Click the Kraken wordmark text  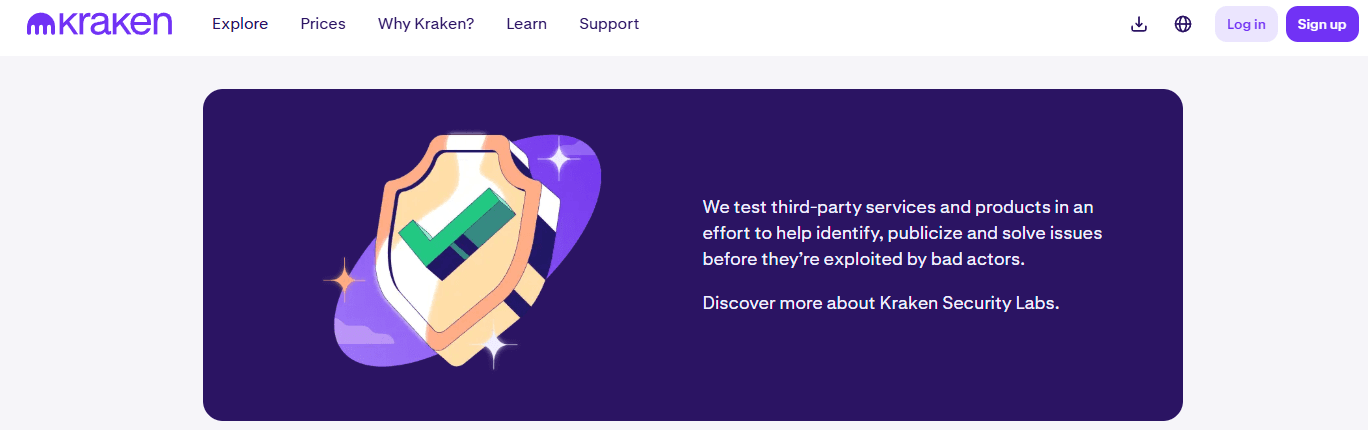point(115,24)
